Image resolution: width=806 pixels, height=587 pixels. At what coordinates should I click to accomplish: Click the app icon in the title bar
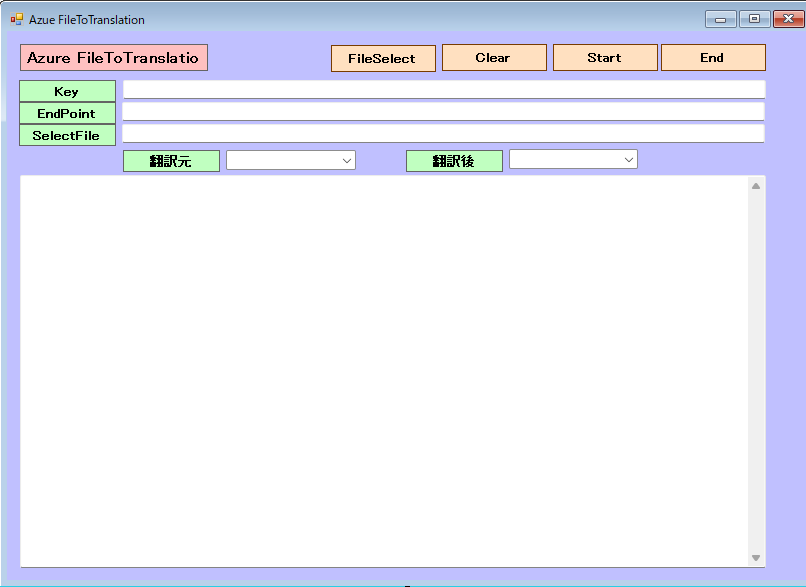coord(17,19)
